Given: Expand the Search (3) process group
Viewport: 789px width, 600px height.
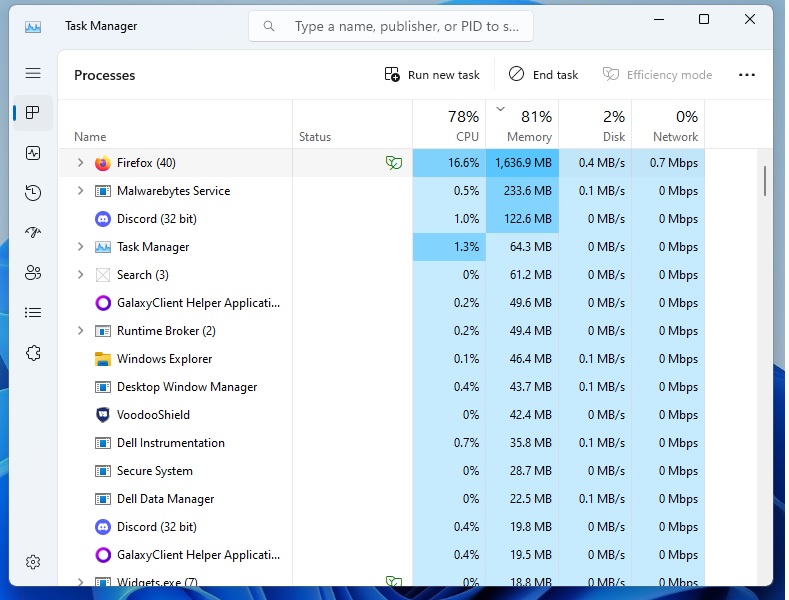Looking at the screenshot, I should point(81,275).
